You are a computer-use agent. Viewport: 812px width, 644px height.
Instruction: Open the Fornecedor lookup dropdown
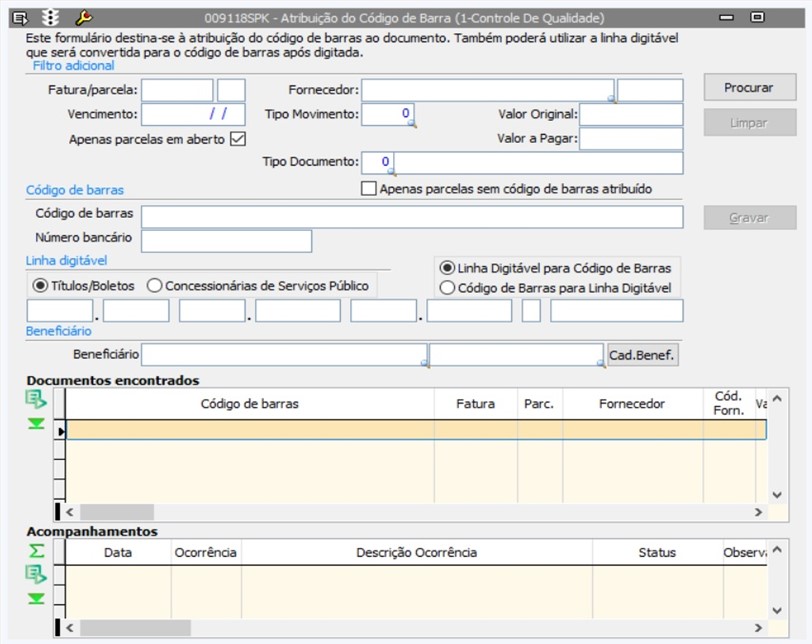[611, 99]
